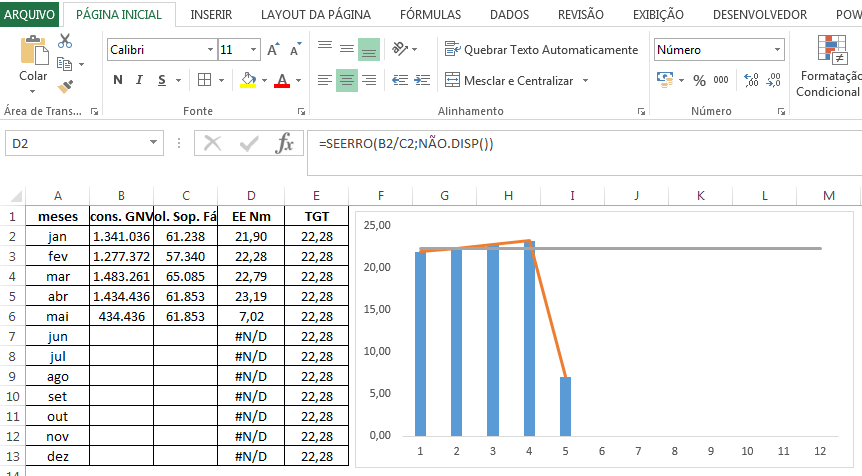The height and width of the screenshot is (476, 862).
Task: Switch to FÓRMULAS tab
Action: [x=430, y=15]
